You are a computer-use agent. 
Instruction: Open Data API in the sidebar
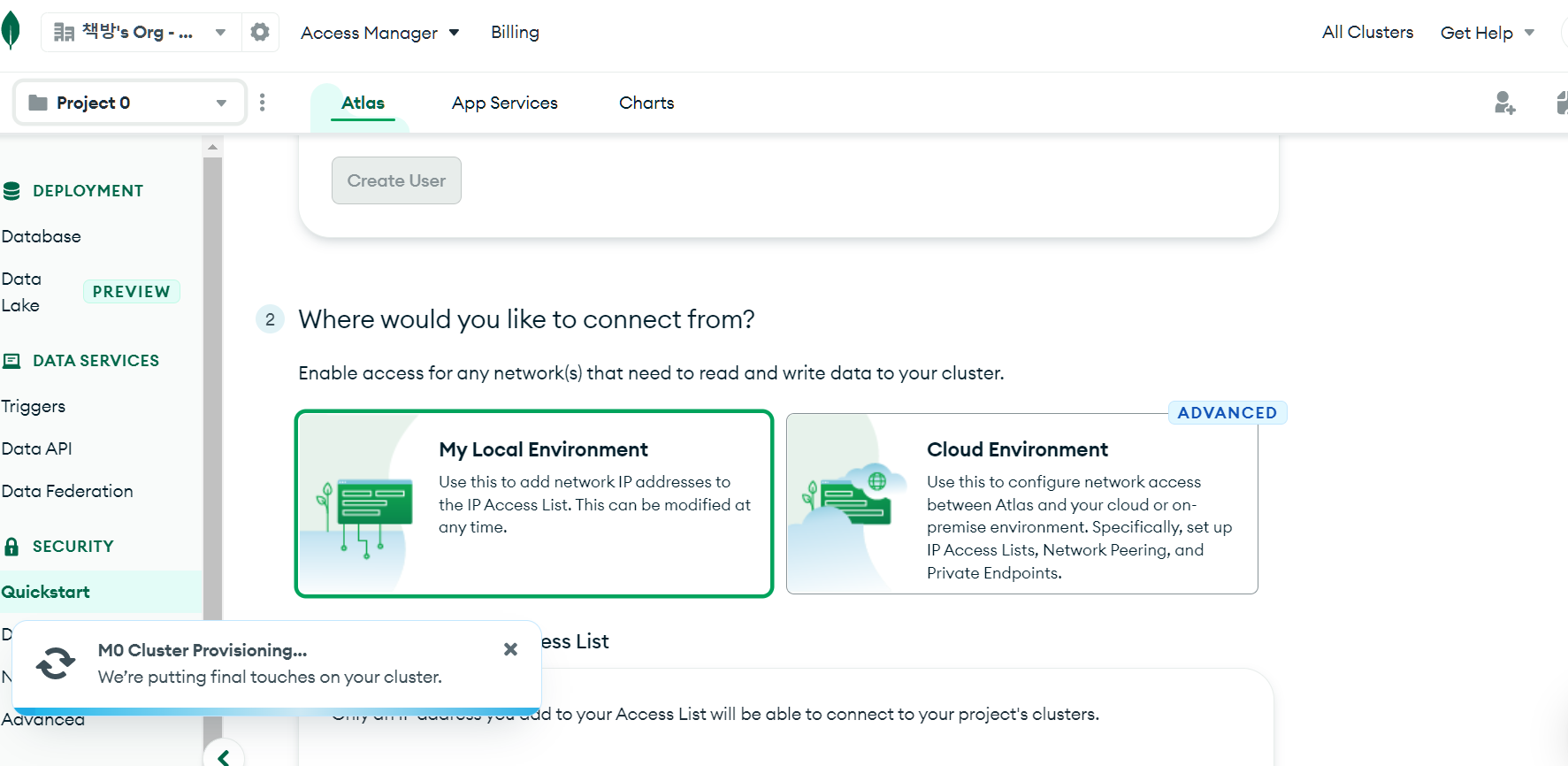37,448
